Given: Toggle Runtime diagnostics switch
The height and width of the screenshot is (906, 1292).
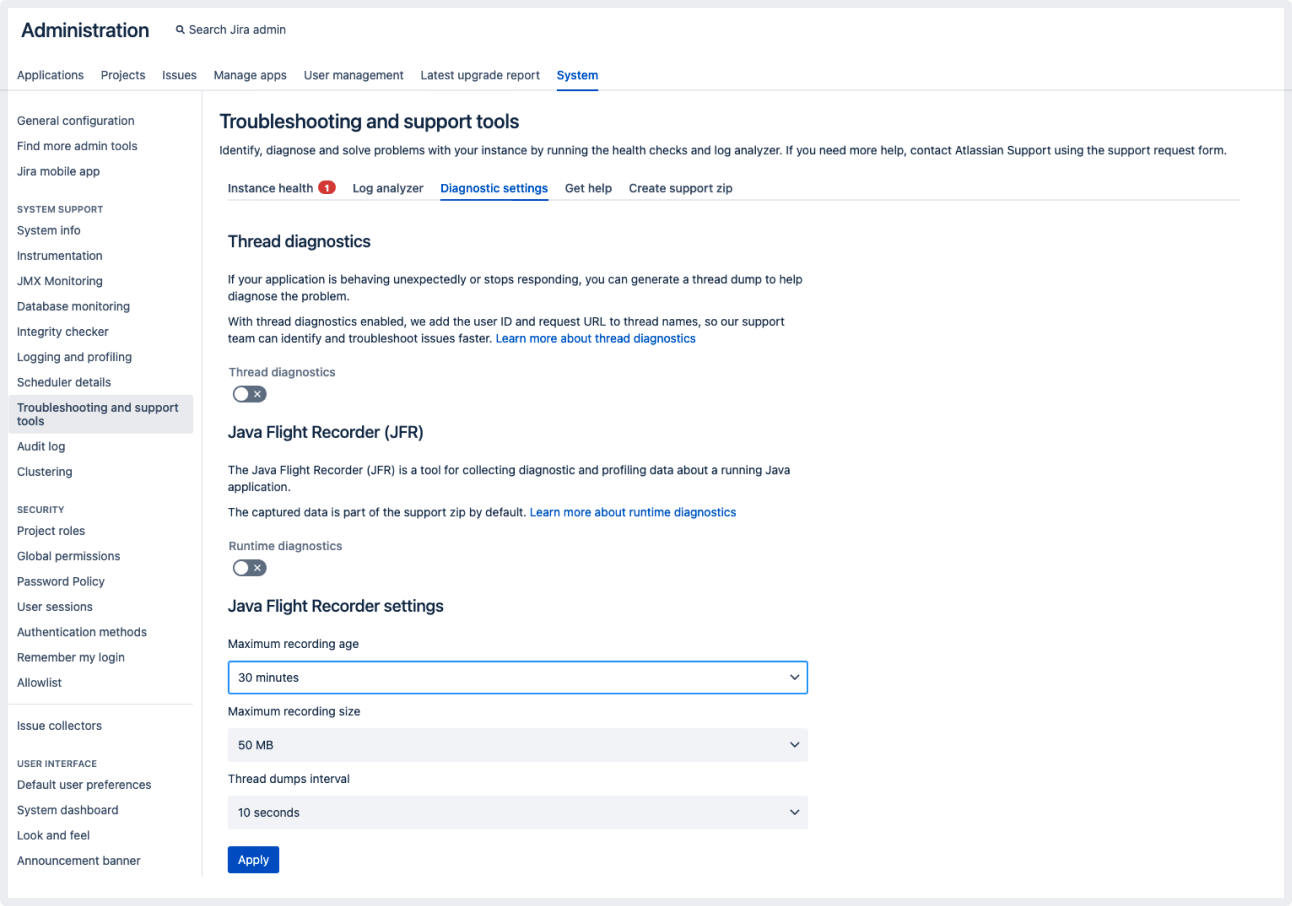Looking at the screenshot, I should click(249, 568).
